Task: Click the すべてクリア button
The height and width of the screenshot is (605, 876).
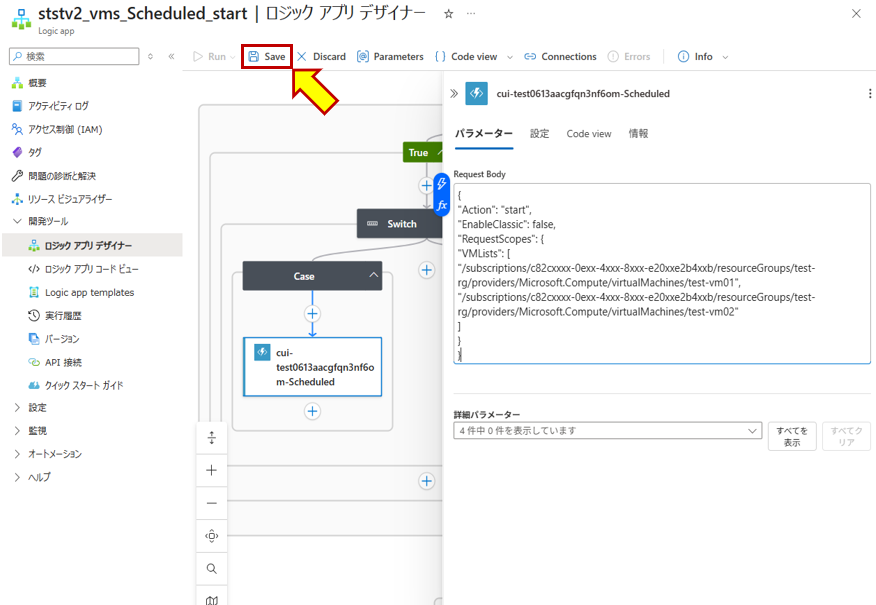Action: tap(846, 436)
